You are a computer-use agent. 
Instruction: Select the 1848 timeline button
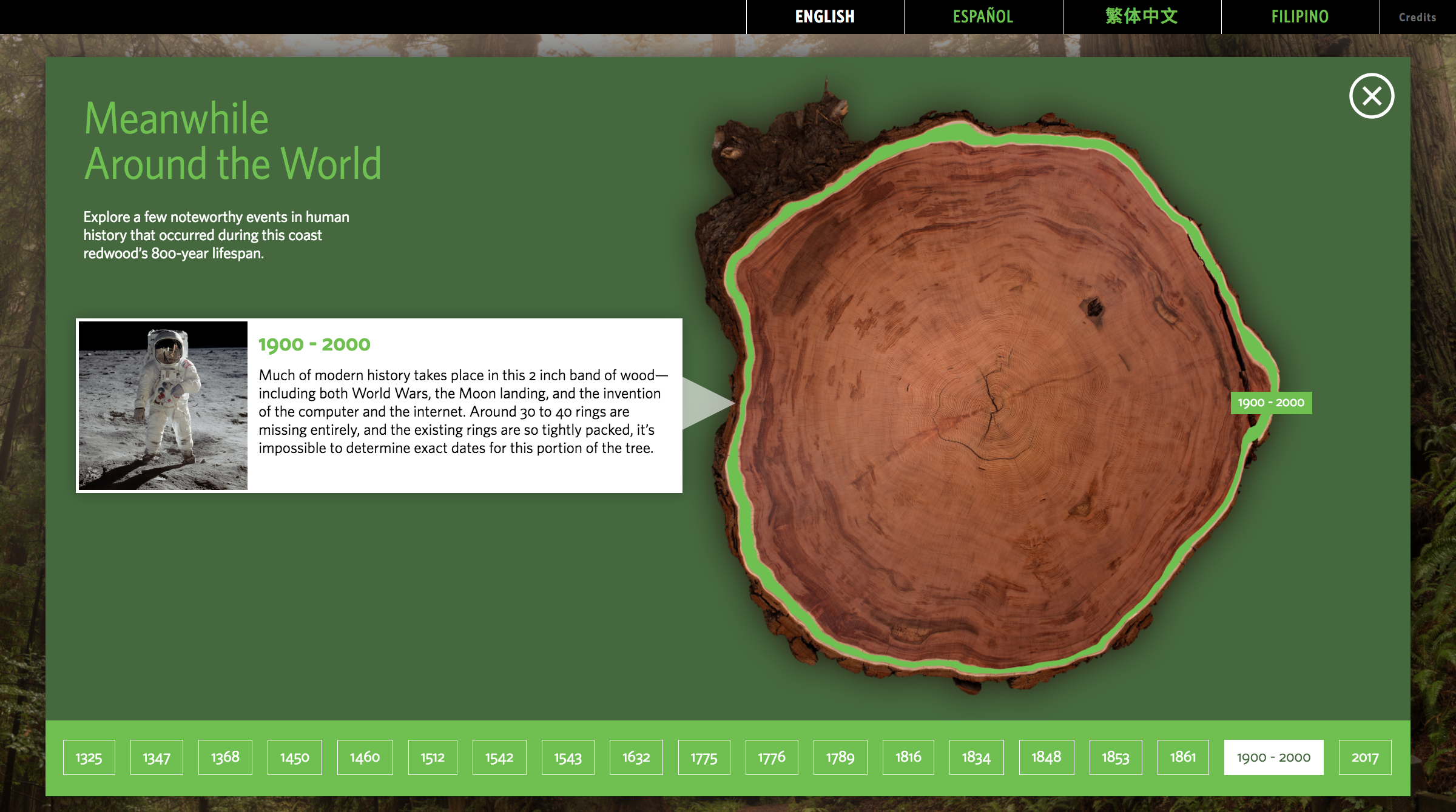1046,757
